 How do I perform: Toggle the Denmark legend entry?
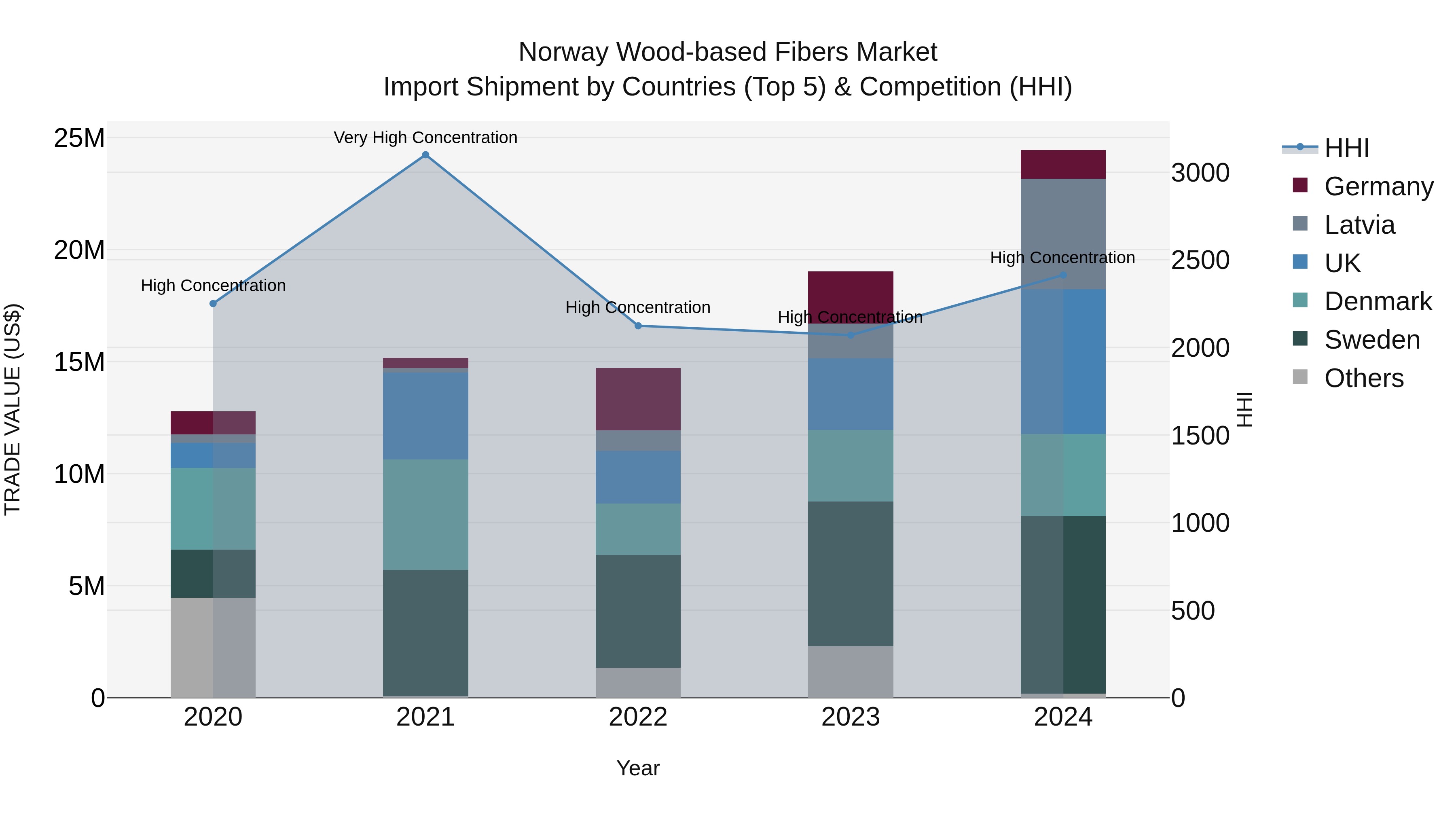[x=1362, y=301]
